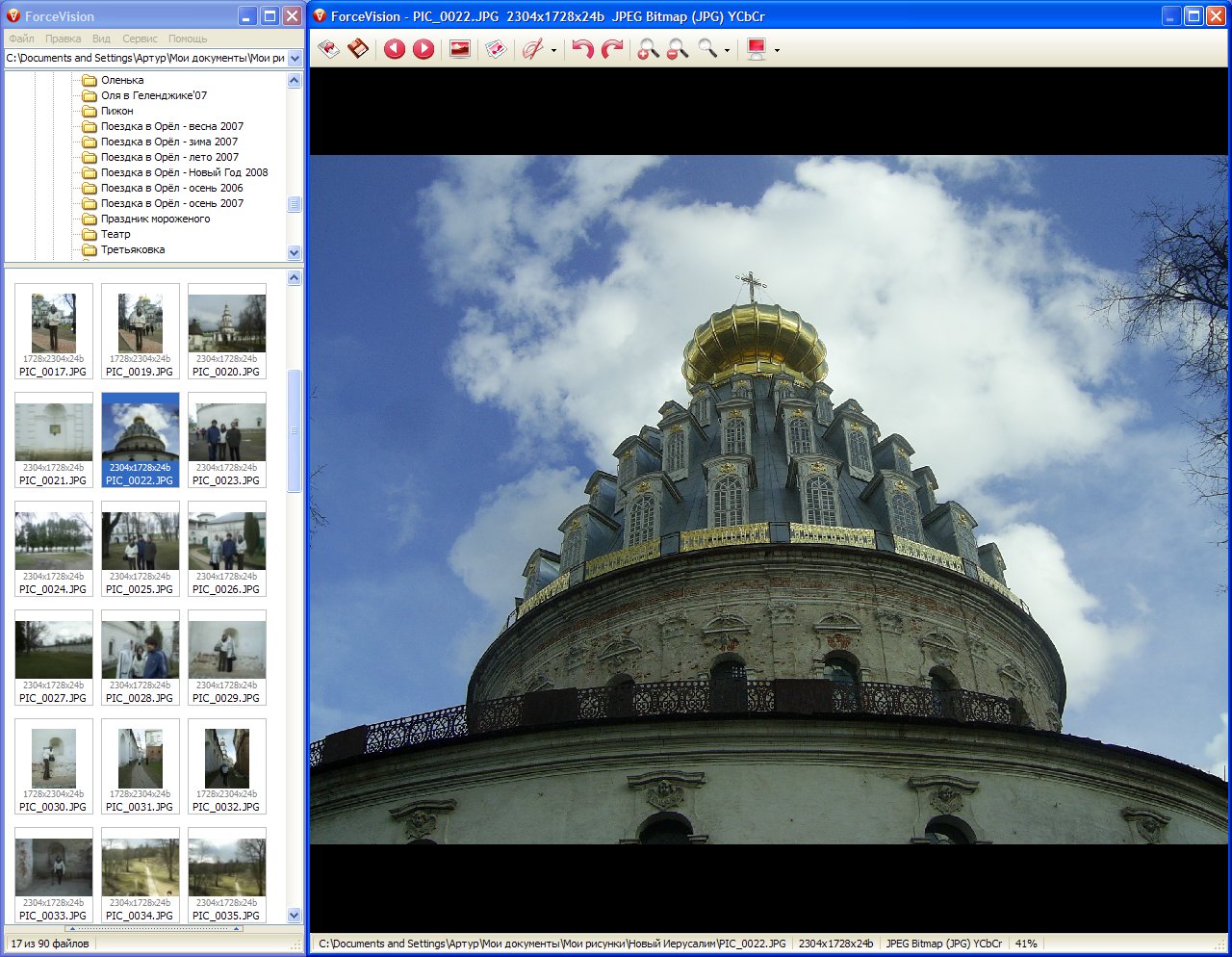Select thumbnail PIC_0023.JPG
Screen dimensions: 1232x957
227,440
